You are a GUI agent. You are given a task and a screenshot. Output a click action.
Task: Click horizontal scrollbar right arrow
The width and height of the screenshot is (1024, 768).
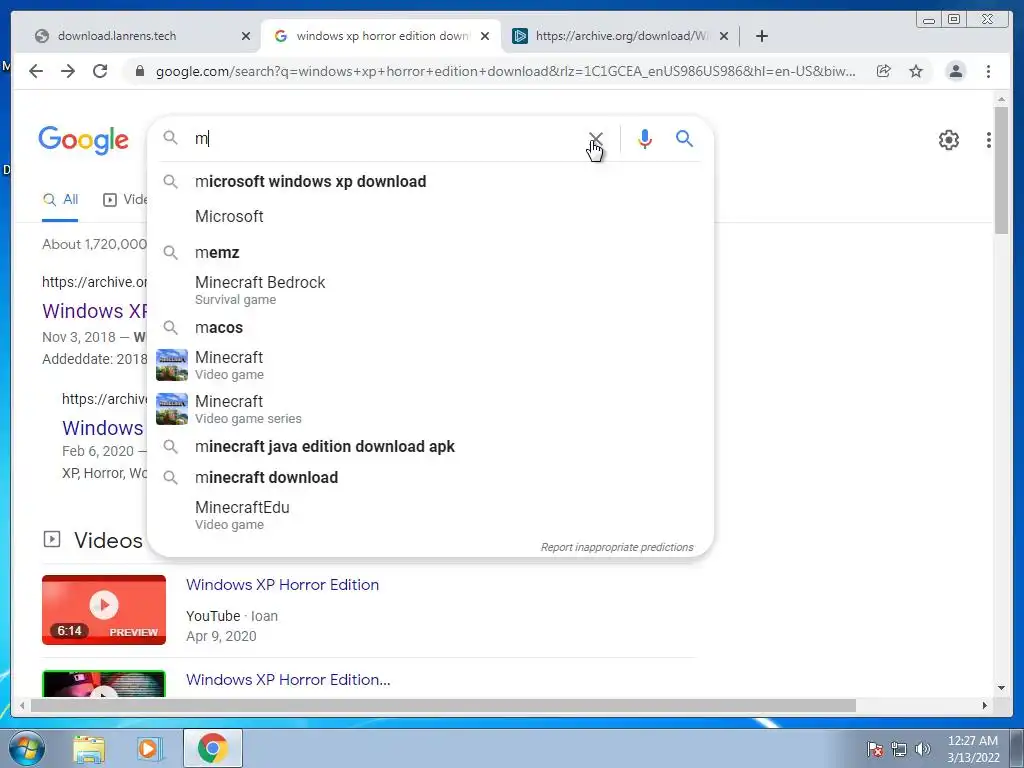(x=985, y=705)
